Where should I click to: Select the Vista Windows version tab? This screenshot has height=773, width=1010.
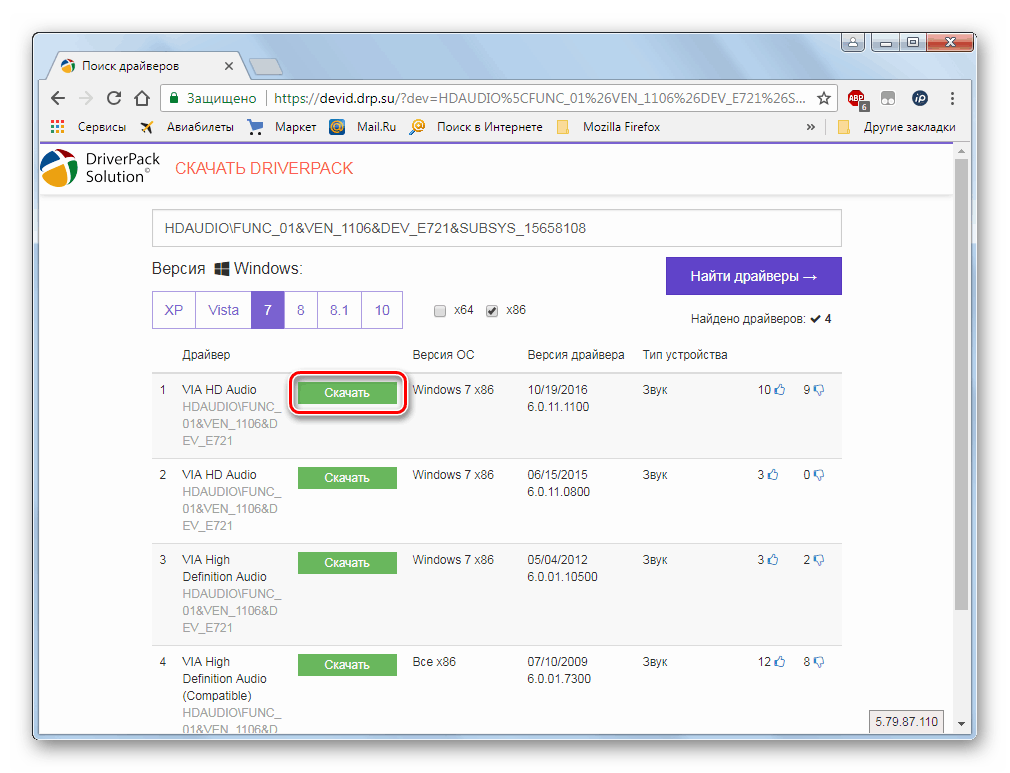click(x=224, y=310)
